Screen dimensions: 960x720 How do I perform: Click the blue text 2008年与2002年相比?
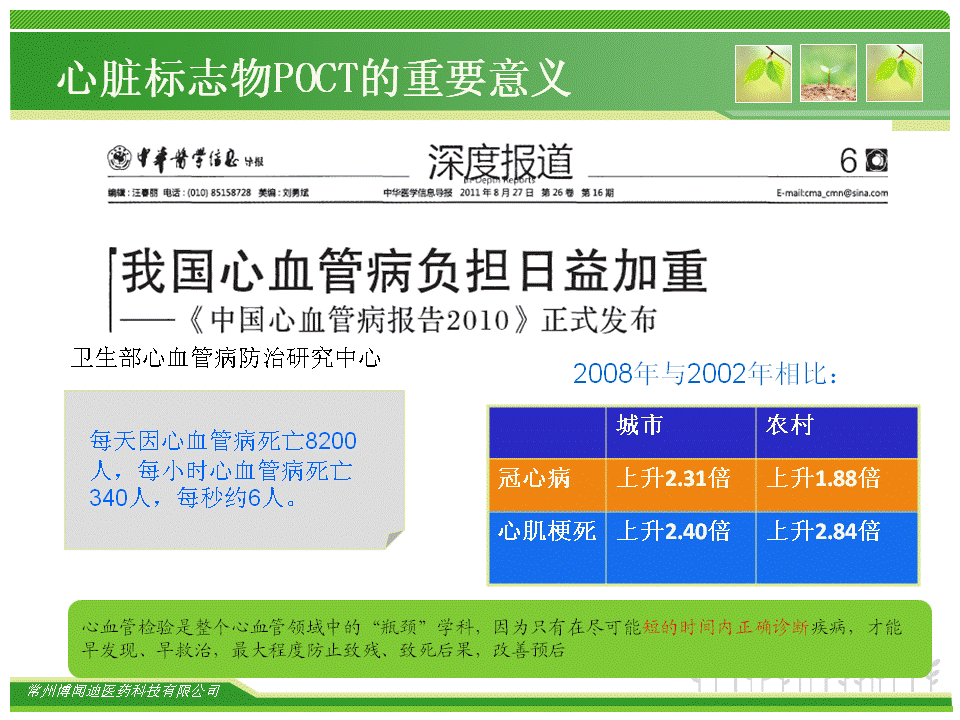tap(705, 374)
